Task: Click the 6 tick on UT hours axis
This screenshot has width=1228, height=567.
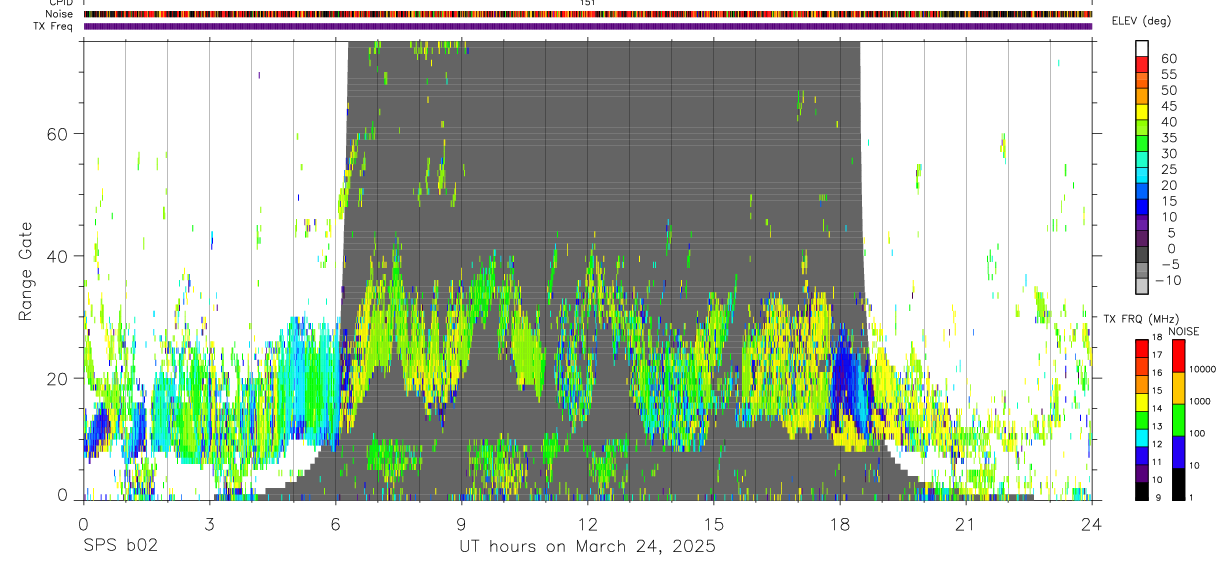Action: 335,524
